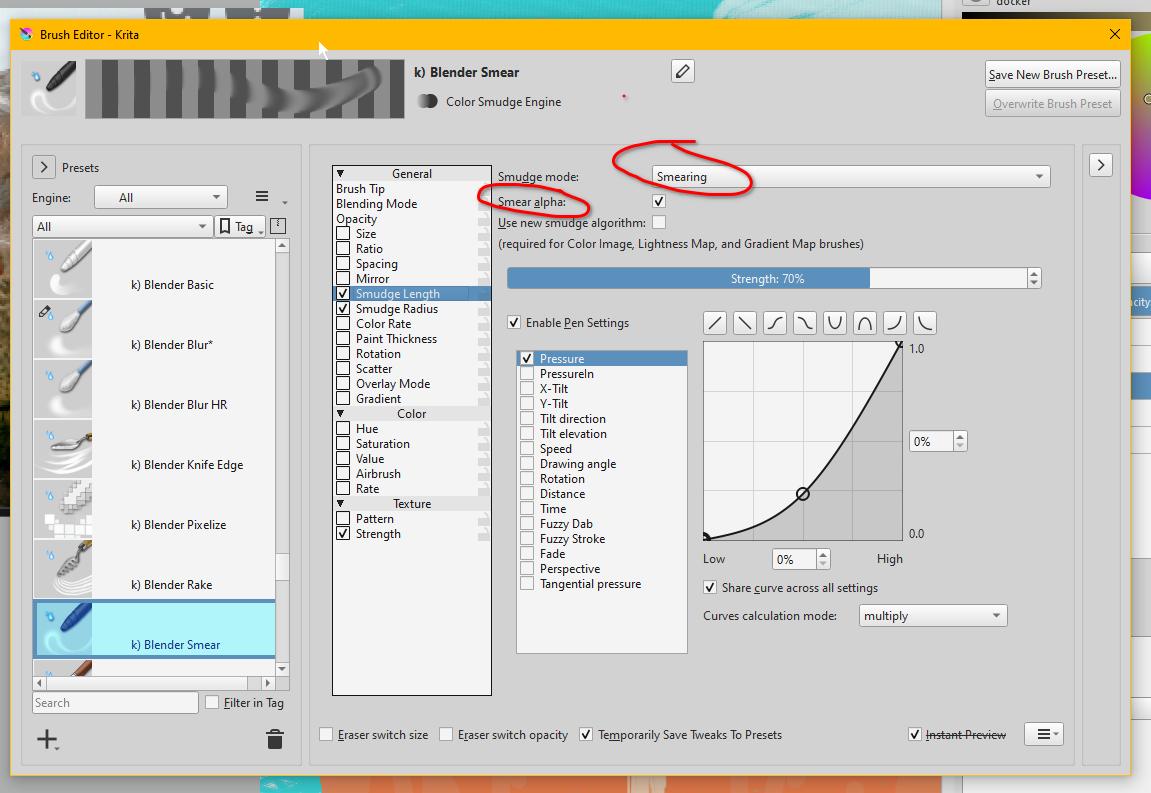Select the k) Blender Smear preset

tap(154, 629)
